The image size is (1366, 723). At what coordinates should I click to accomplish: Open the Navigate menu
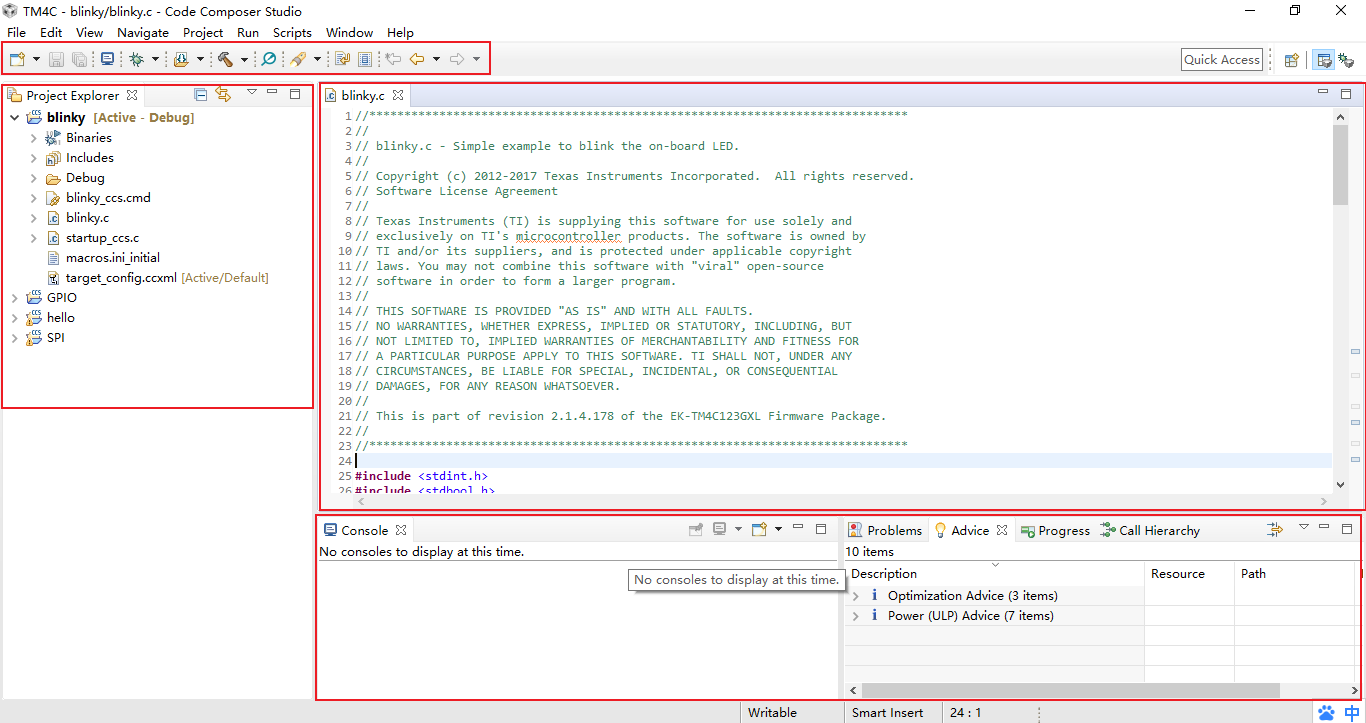click(143, 33)
